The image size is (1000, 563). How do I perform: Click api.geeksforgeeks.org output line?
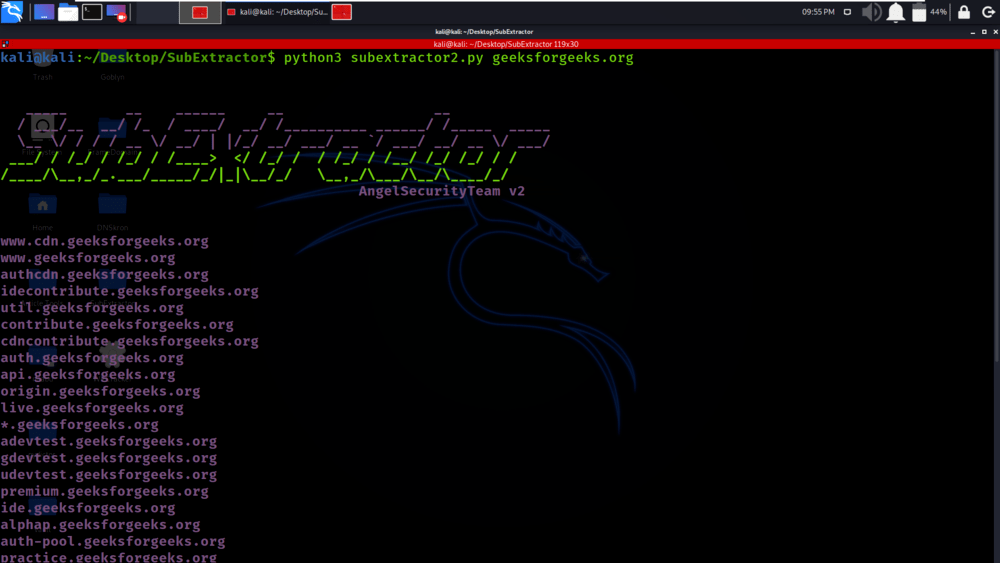coord(88,375)
